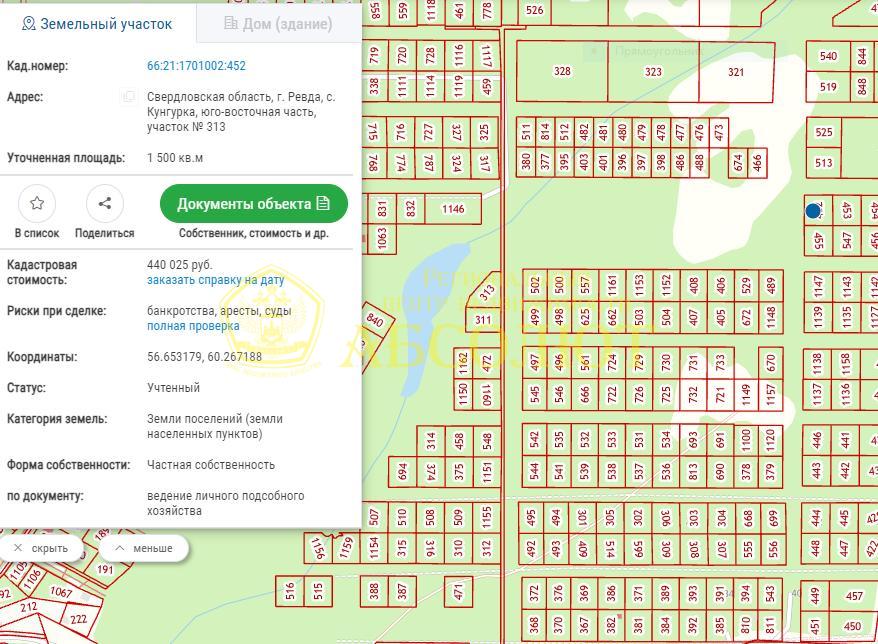878x644 pixels.
Task: Open Документы объекта green button
Action: (x=254, y=203)
